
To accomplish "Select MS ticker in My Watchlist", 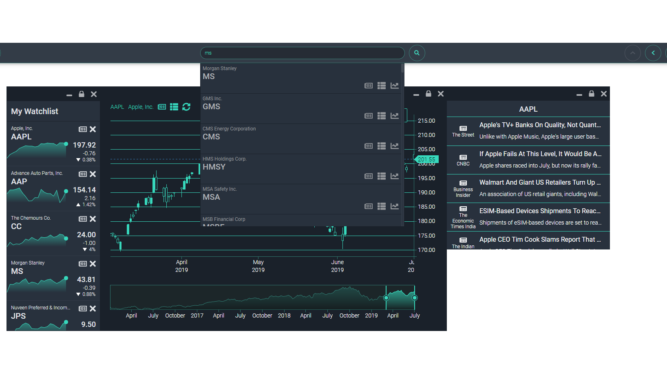I will (x=17, y=271).
